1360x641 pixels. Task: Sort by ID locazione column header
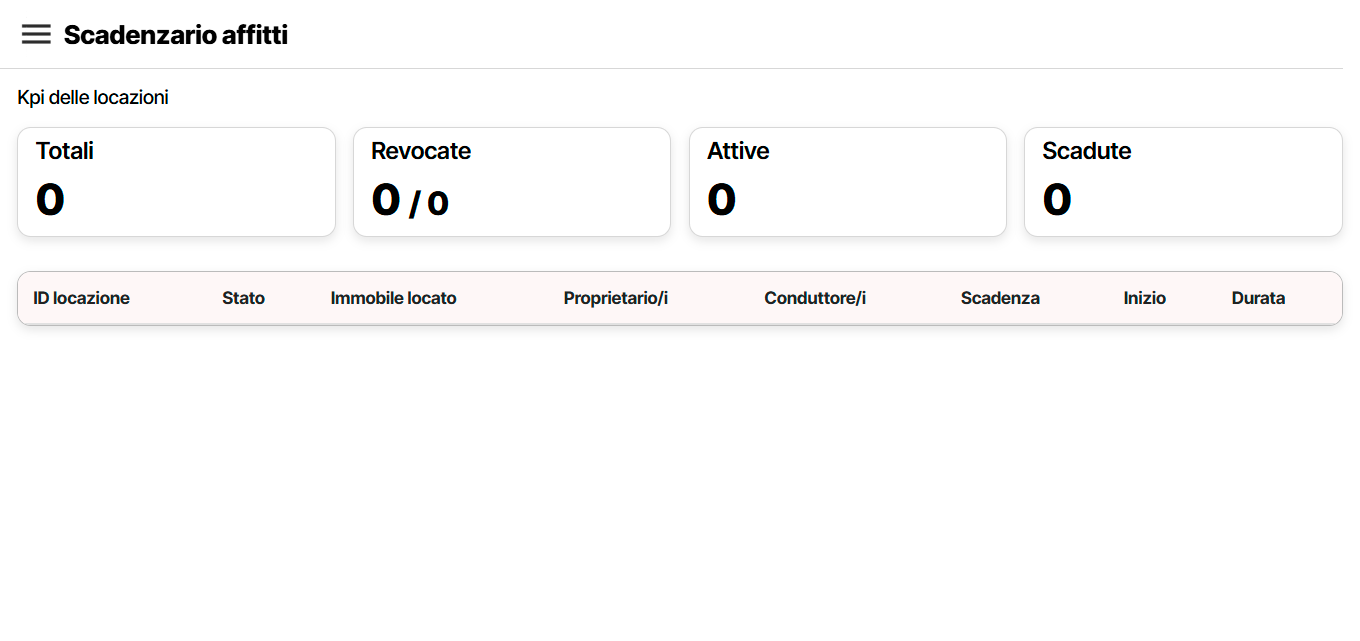click(x=81, y=298)
